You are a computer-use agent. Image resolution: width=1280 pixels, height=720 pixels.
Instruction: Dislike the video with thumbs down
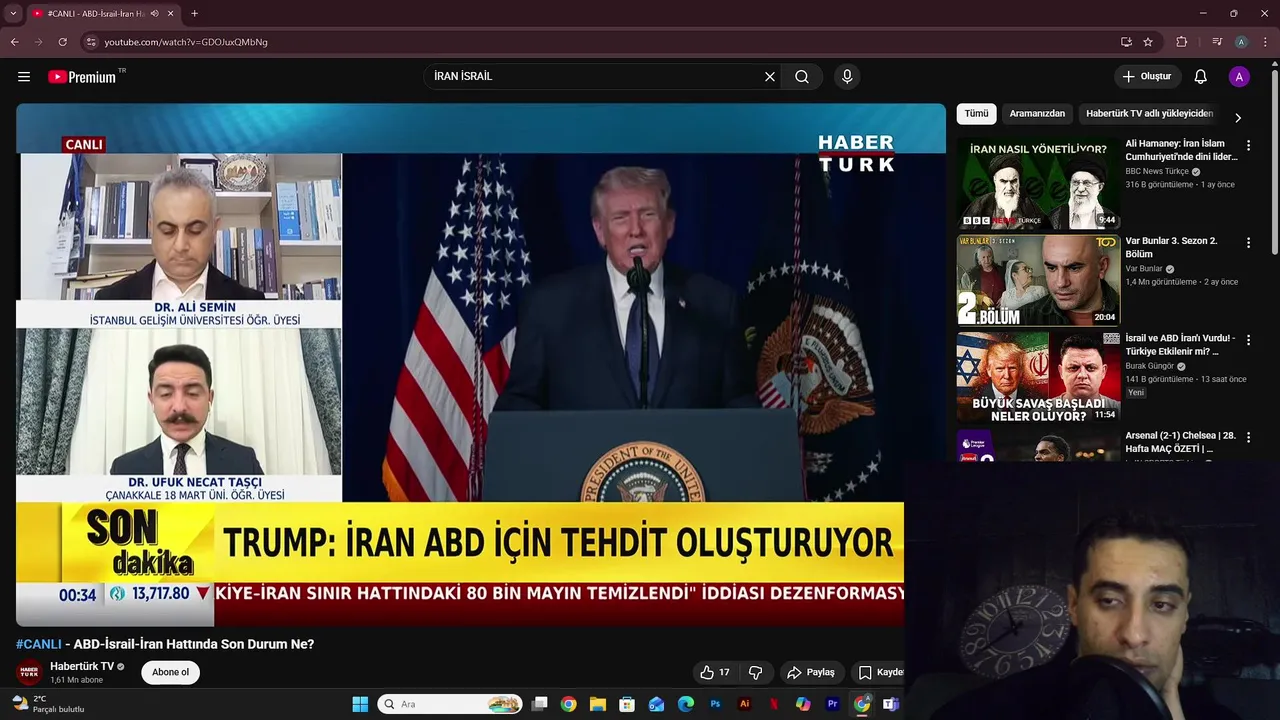(x=756, y=672)
